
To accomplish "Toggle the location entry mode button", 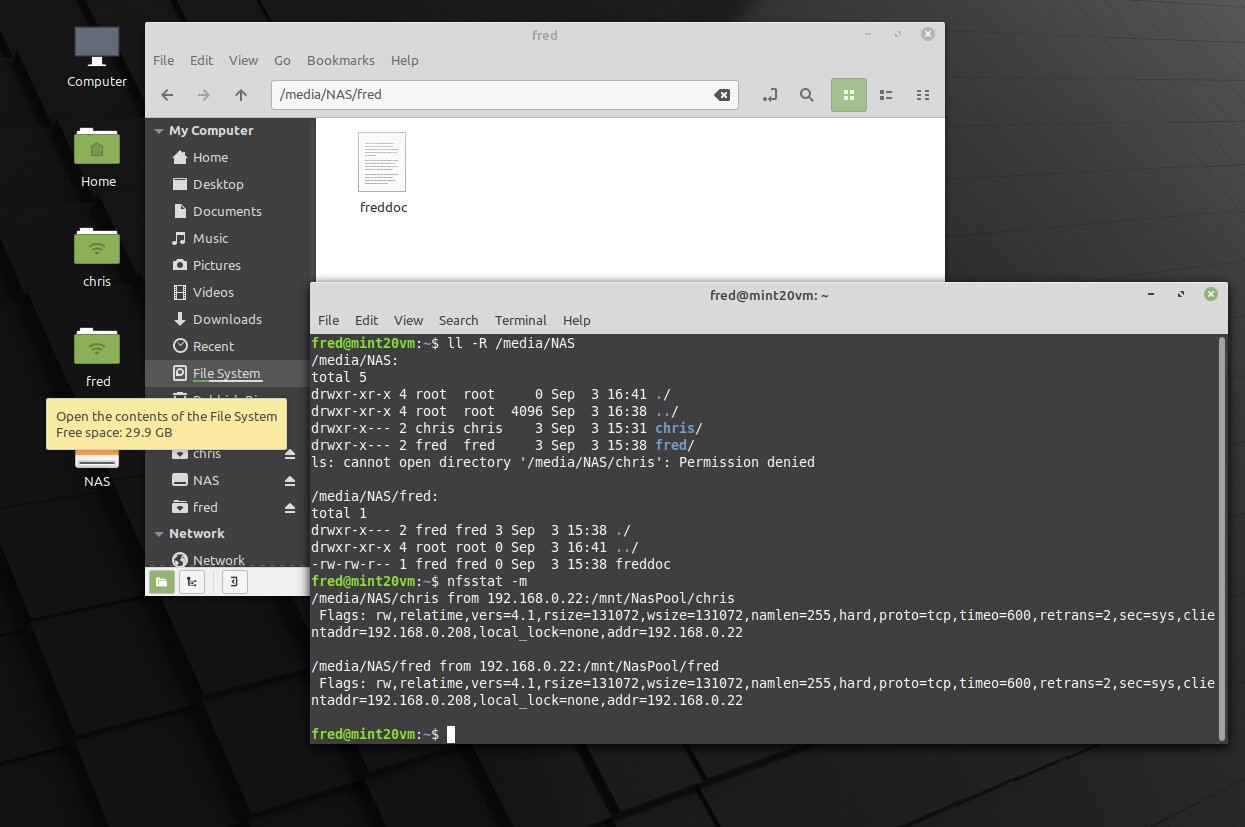I will click(x=769, y=95).
